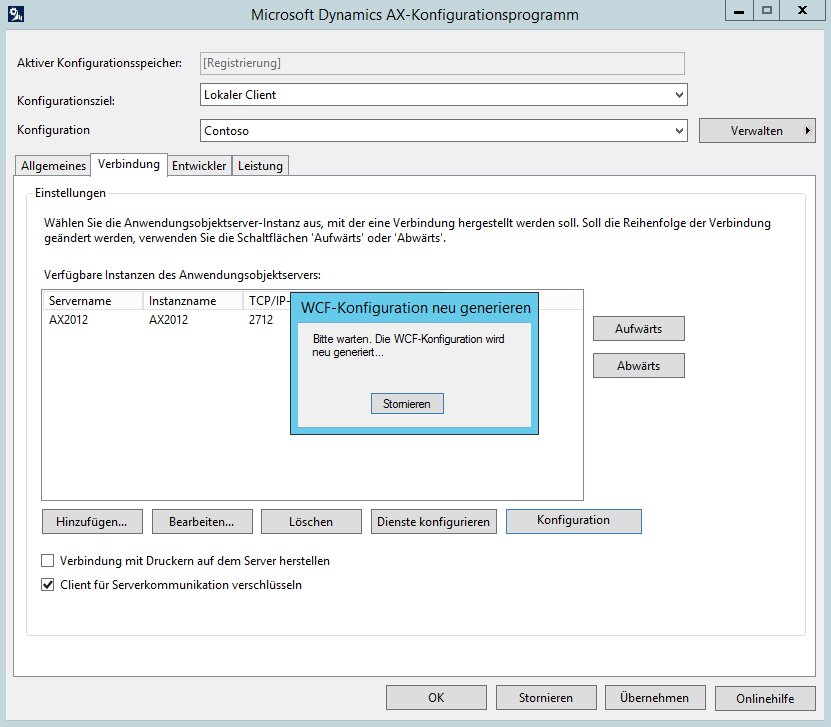Image resolution: width=831 pixels, height=727 pixels.
Task: Expand the Verwalten menu arrow
Action: (x=806, y=130)
